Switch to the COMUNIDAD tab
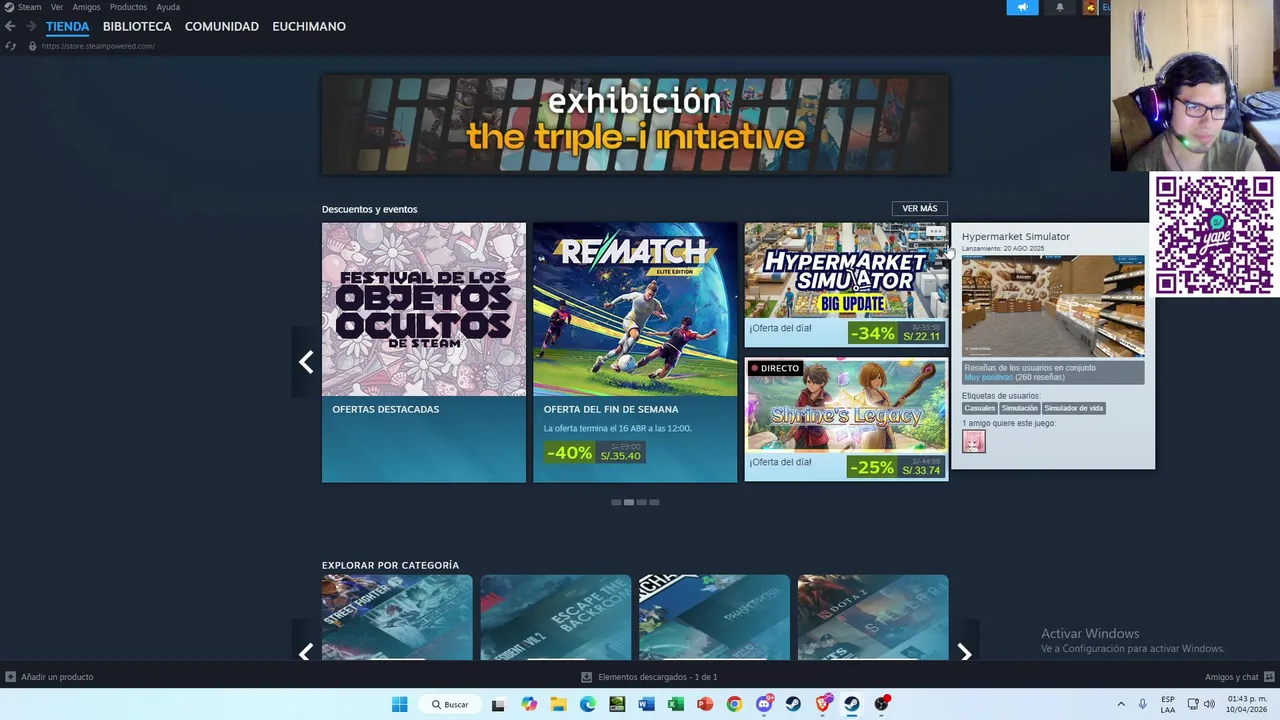 click(x=222, y=26)
